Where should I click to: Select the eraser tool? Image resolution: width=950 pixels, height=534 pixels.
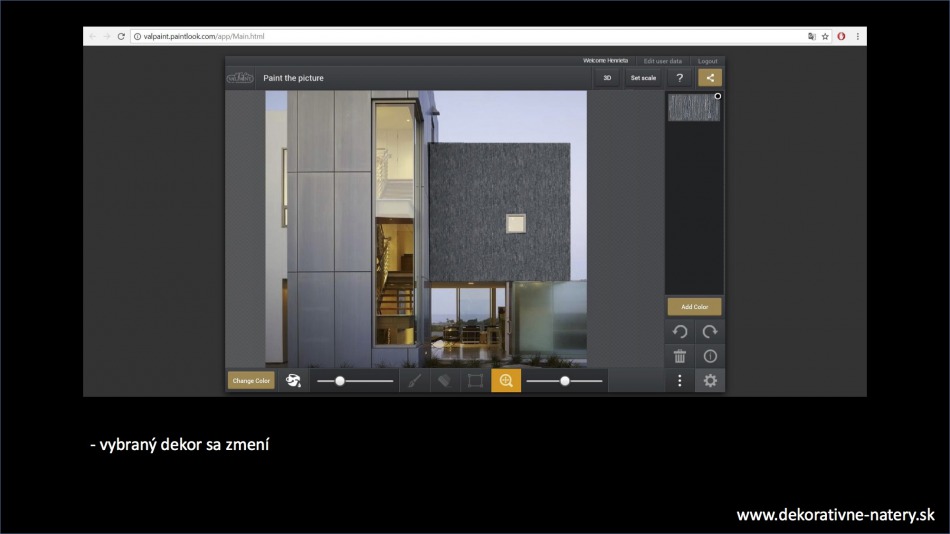click(x=445, y=381)
